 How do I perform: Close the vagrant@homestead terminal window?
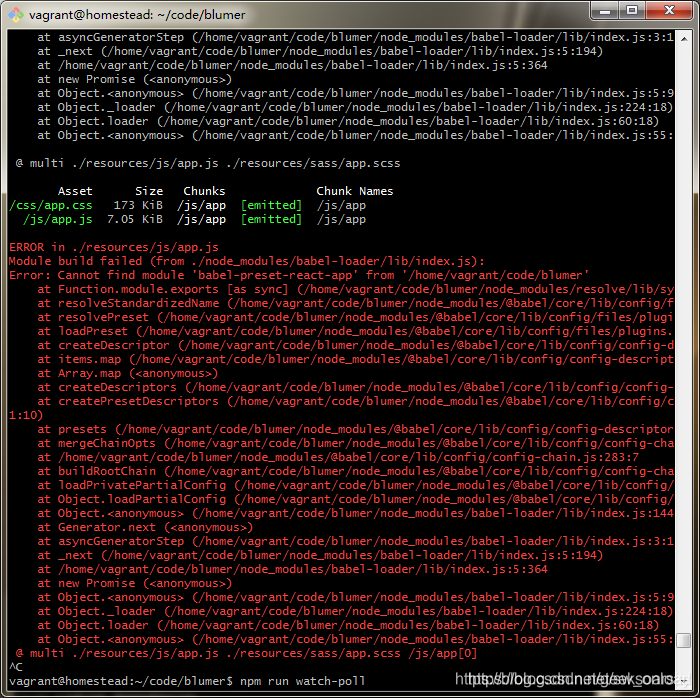pos(669,11)
